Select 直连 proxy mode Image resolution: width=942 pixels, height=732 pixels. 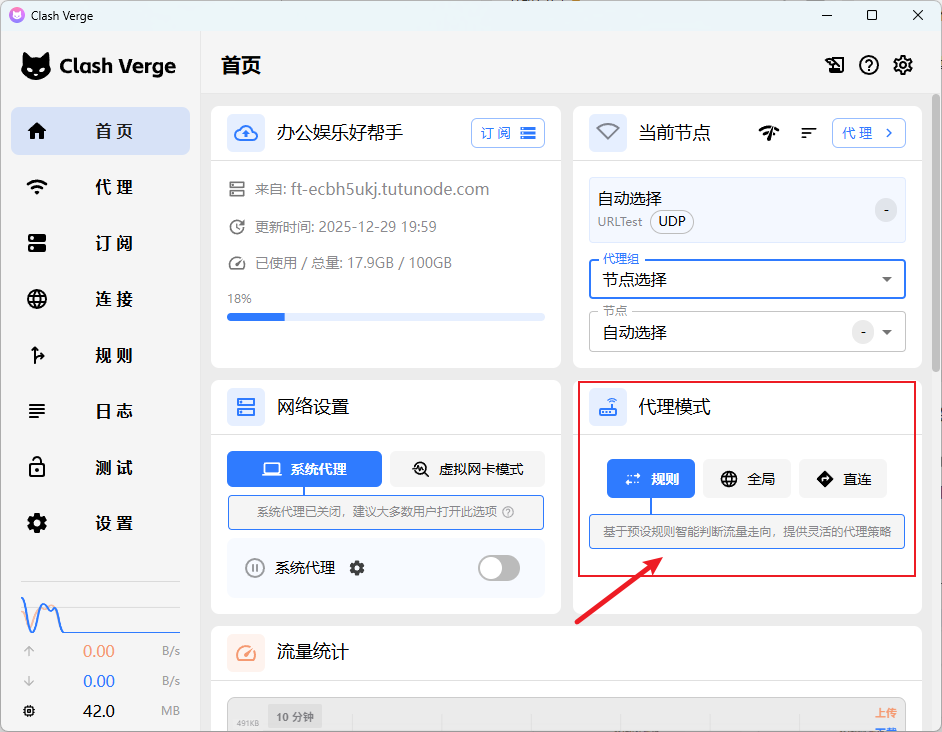point(843,479)
